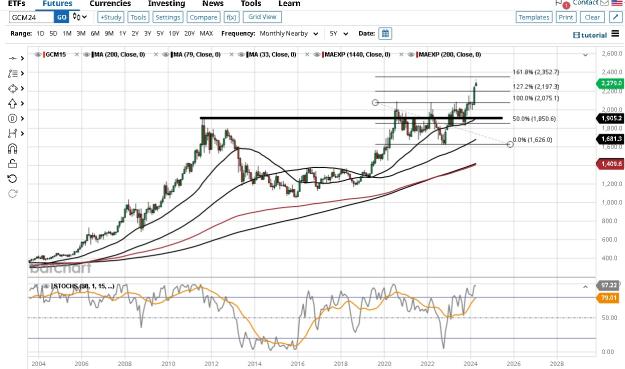
Task: Open the date calendar picker
Action: pyautogui.click(x=385, y=33)
